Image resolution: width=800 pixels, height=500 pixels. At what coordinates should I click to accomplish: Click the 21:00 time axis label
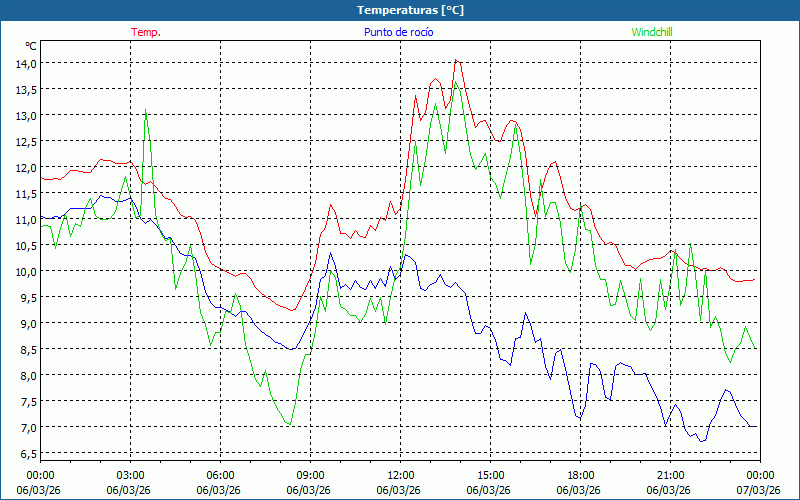[670, 475]
